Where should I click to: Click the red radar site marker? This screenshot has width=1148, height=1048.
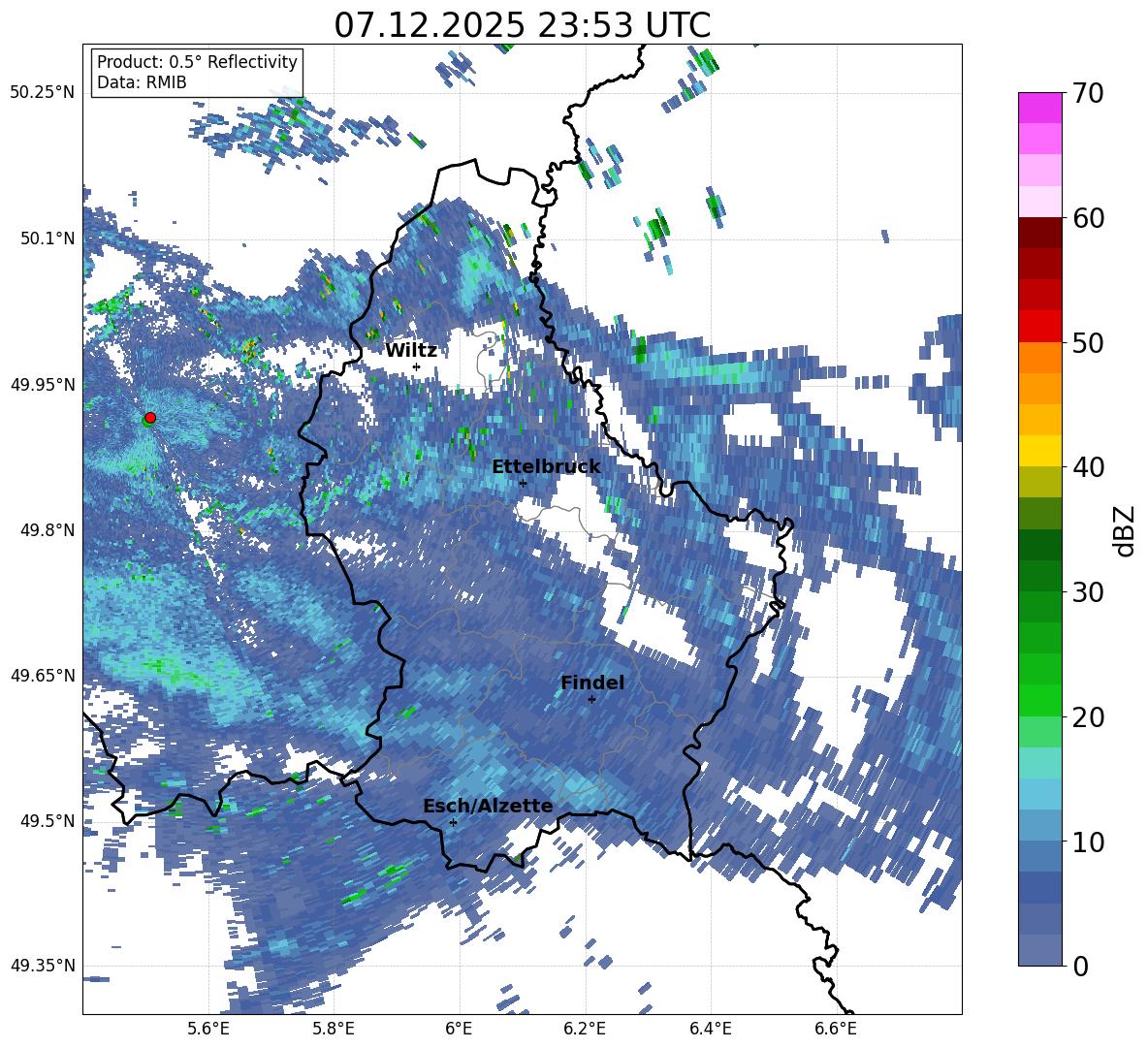pos(150,417)
